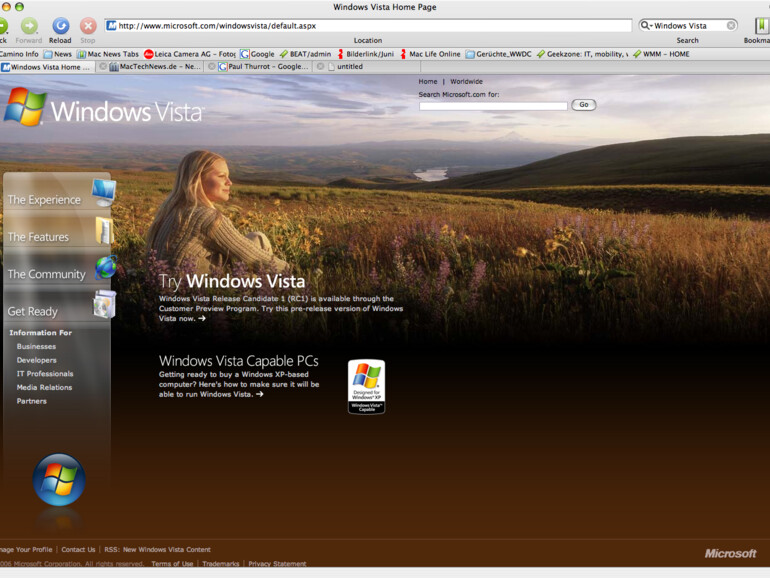
Task: Open the WMM - HOME bookmark
Action: [x=661, y=54]
